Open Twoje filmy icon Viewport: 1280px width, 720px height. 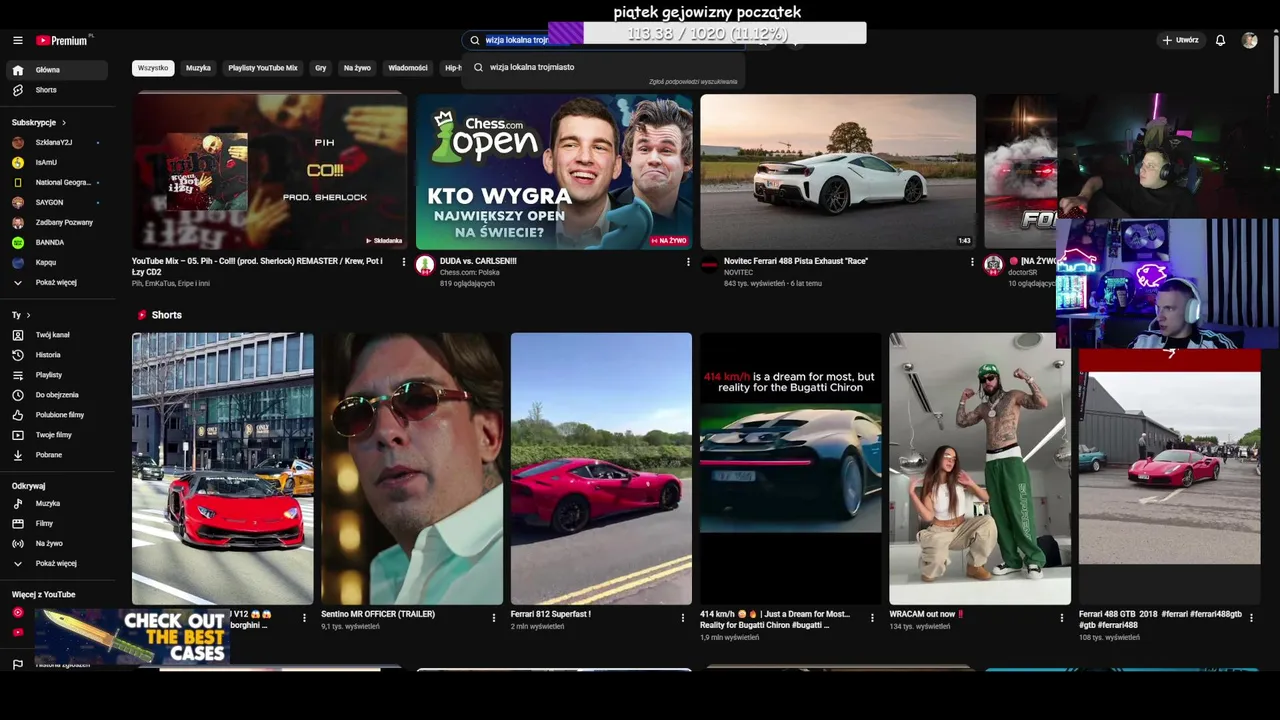point(18,435)
